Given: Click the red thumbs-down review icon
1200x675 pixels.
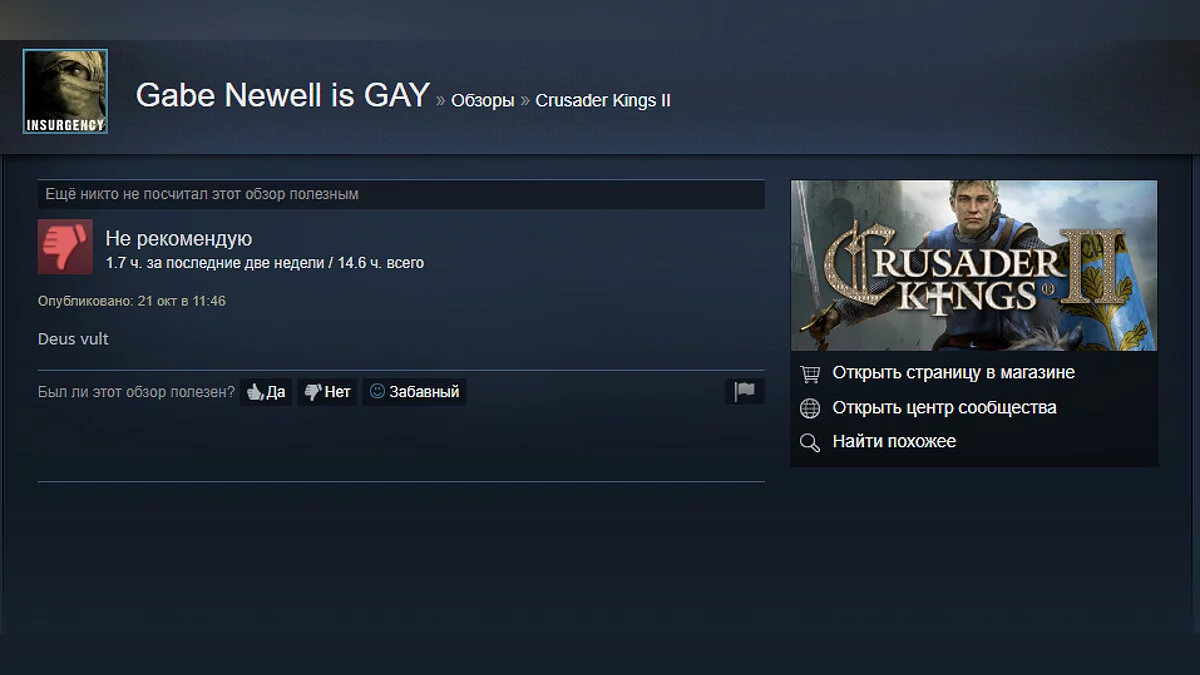Looking at the screenshot, I should [65, 247].
